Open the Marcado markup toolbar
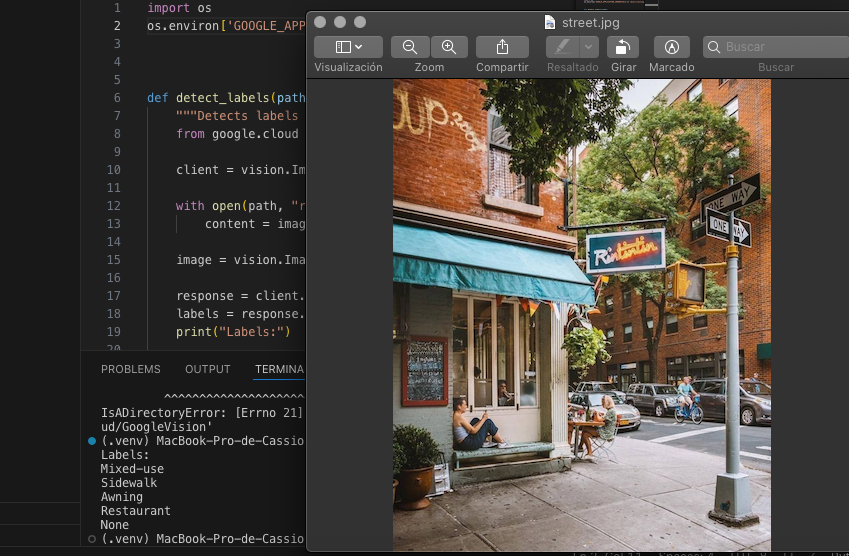This screenshot has width=849, height=556. 671,47
